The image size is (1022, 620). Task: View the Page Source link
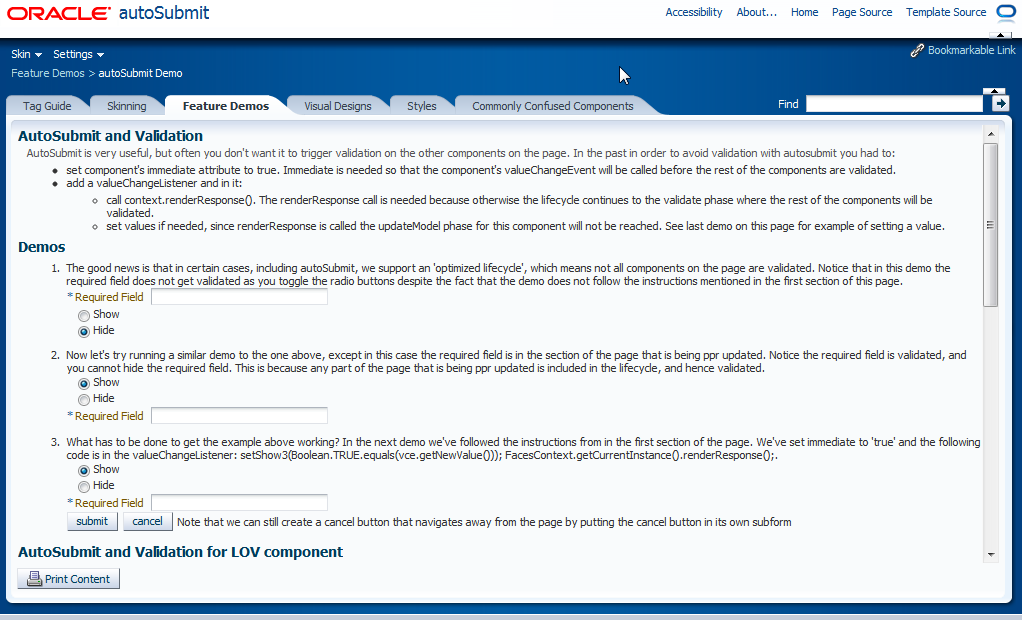click(862, 12)
